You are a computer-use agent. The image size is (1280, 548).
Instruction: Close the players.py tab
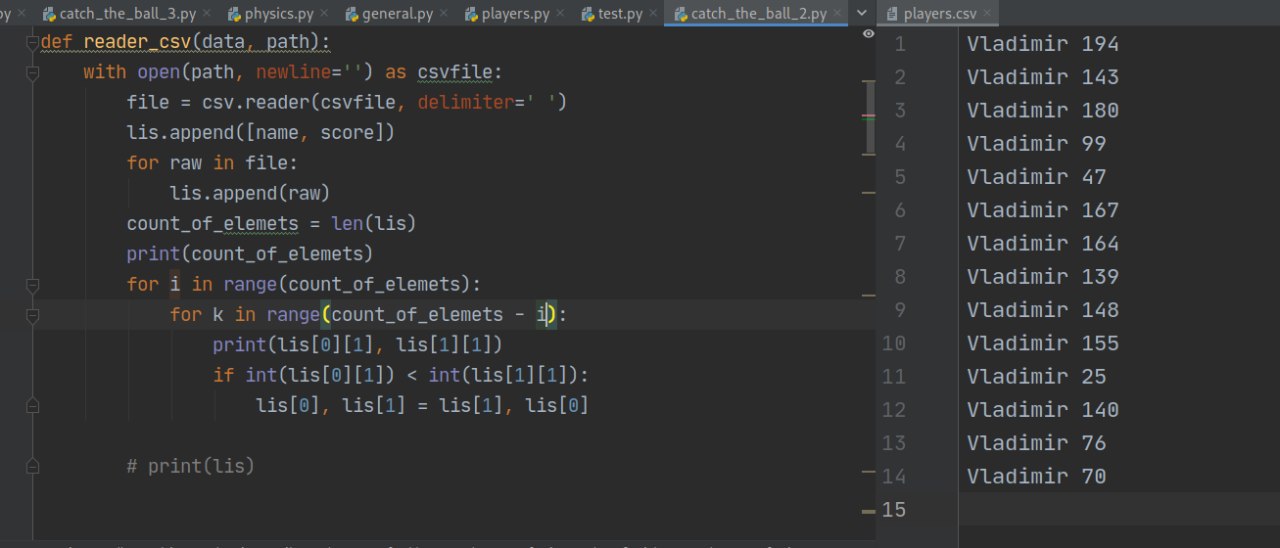tap(560, 14)
